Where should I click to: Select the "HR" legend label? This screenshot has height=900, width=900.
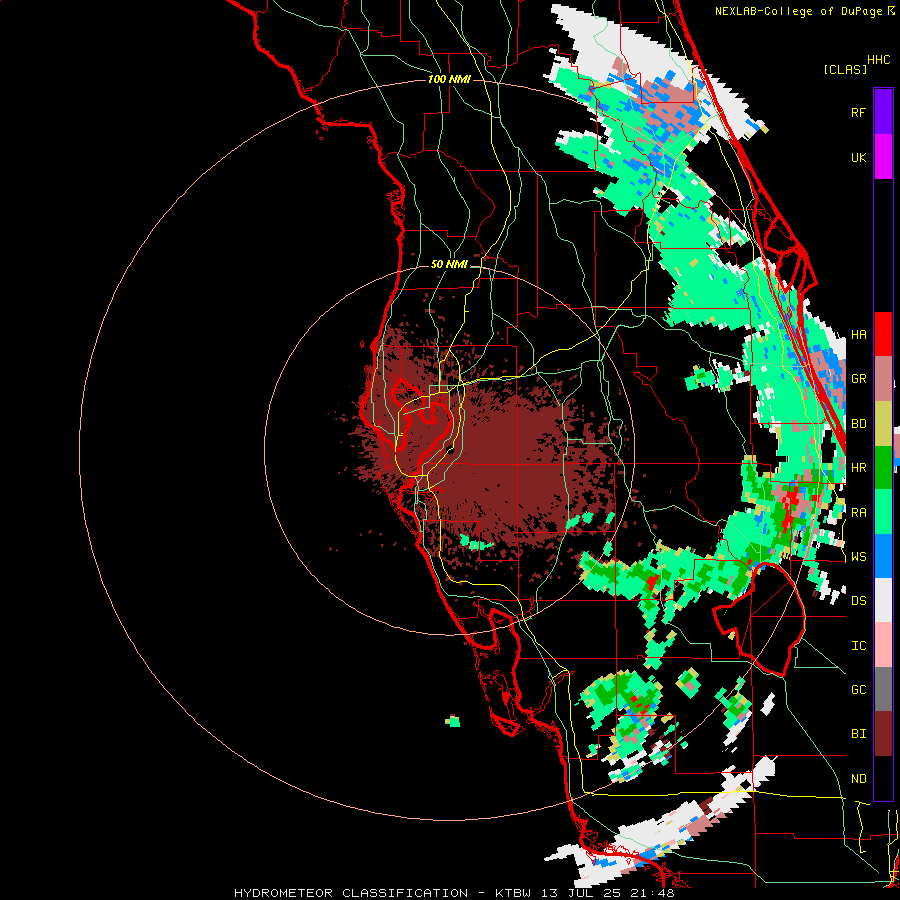(x=858, y=468)
